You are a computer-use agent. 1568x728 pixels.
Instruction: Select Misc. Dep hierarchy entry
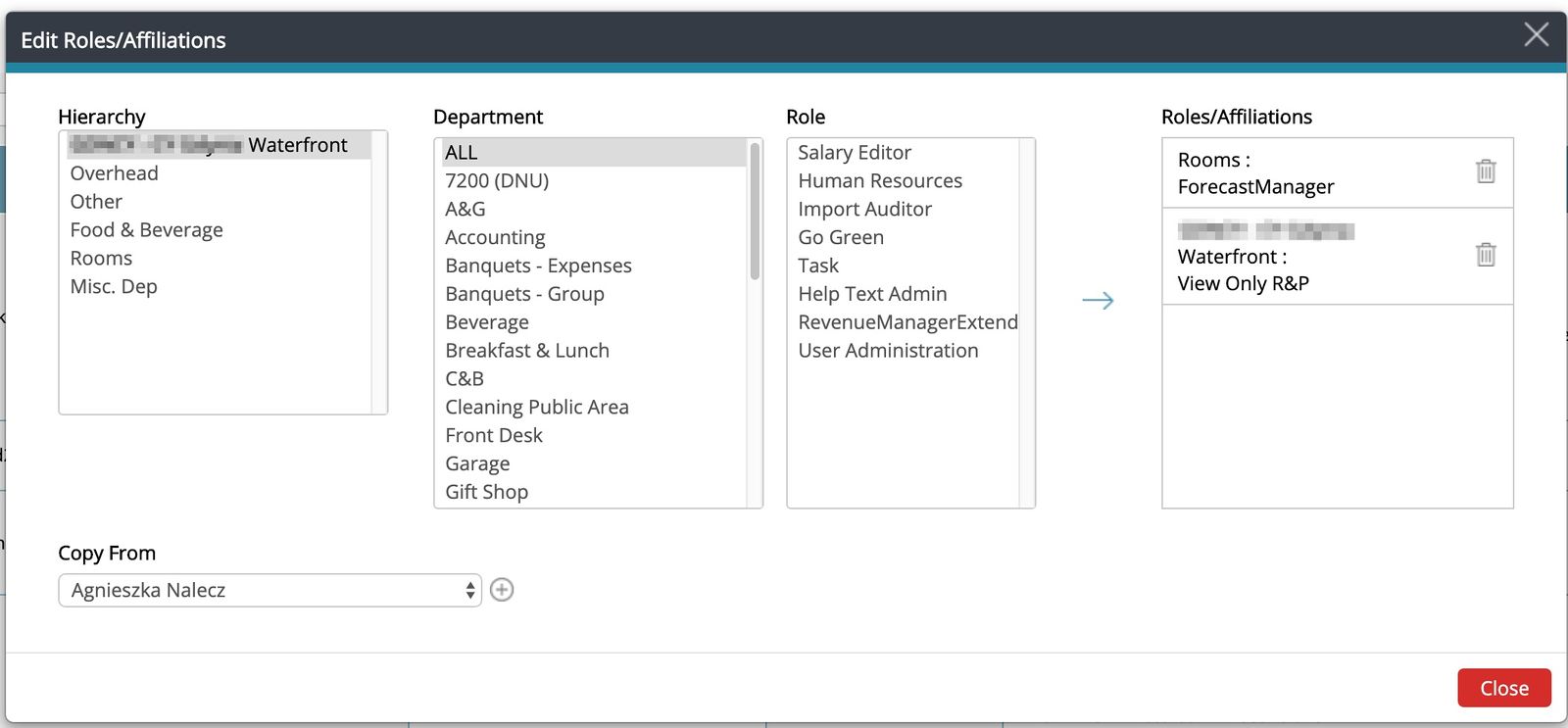(114, 287)
